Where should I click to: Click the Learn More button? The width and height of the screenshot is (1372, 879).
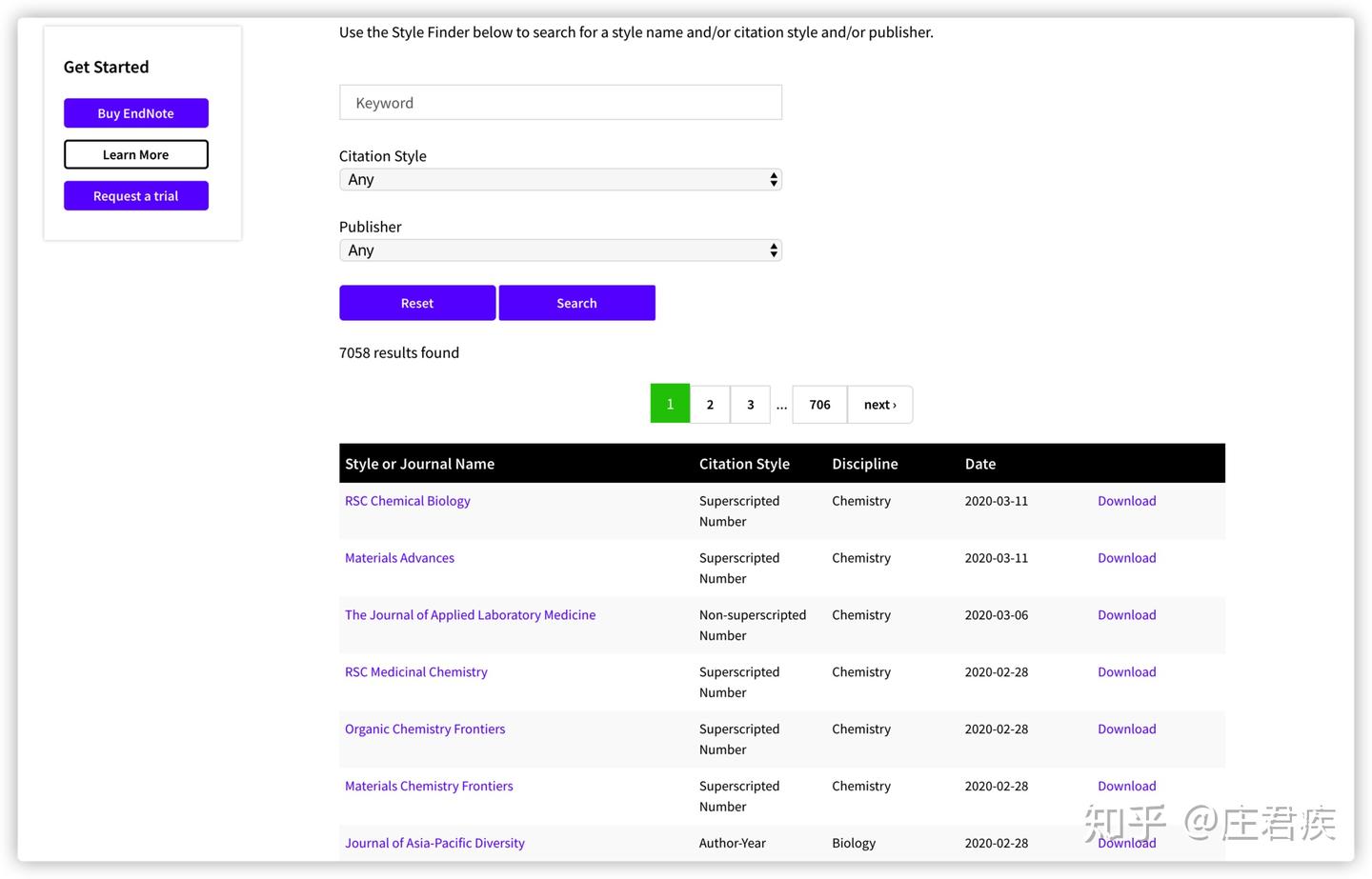click(136, 154)
